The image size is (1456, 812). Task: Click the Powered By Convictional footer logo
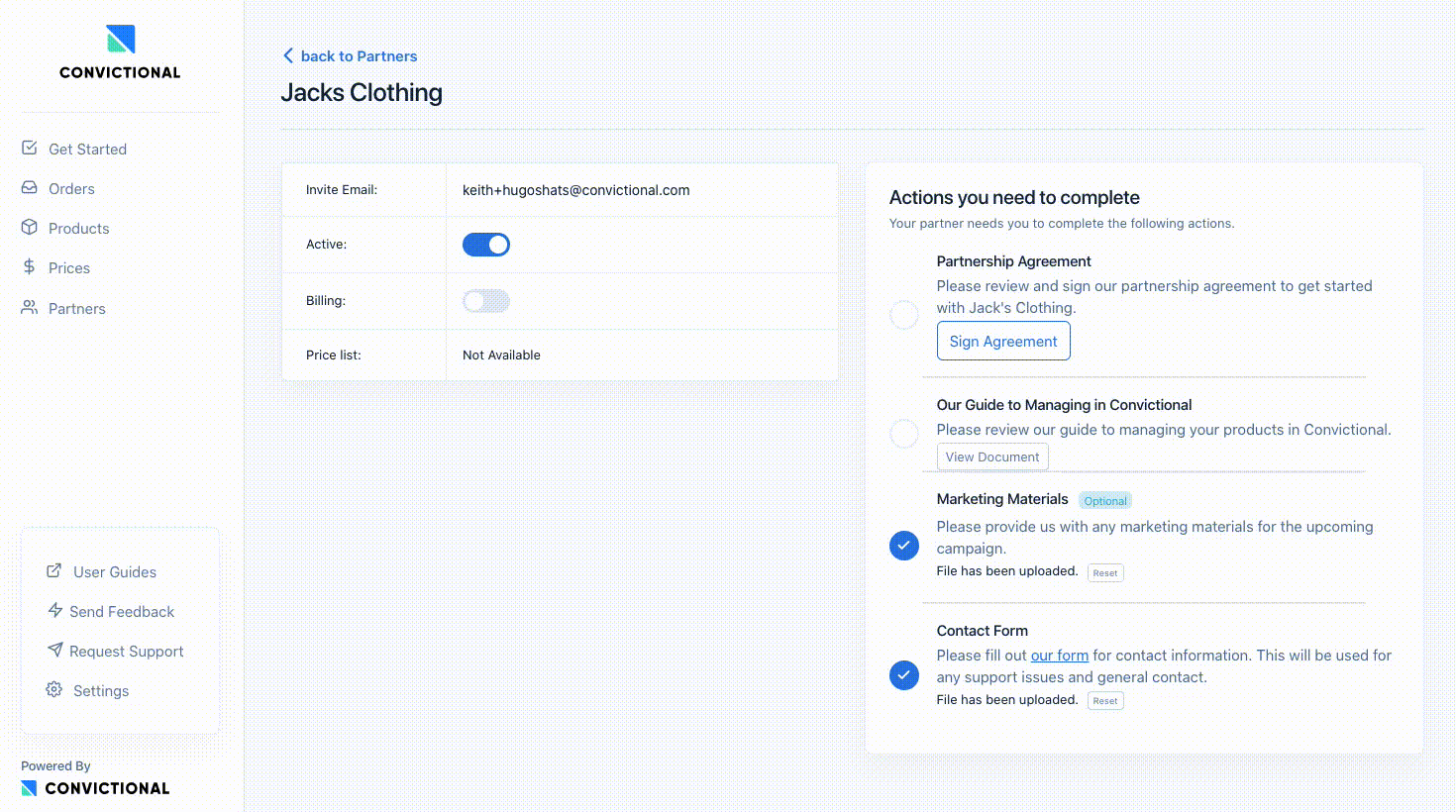95,788
